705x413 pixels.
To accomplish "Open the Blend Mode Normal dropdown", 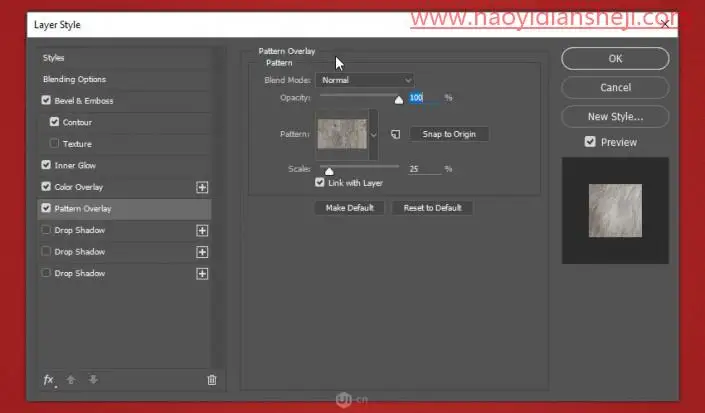I will coord(365,80).
